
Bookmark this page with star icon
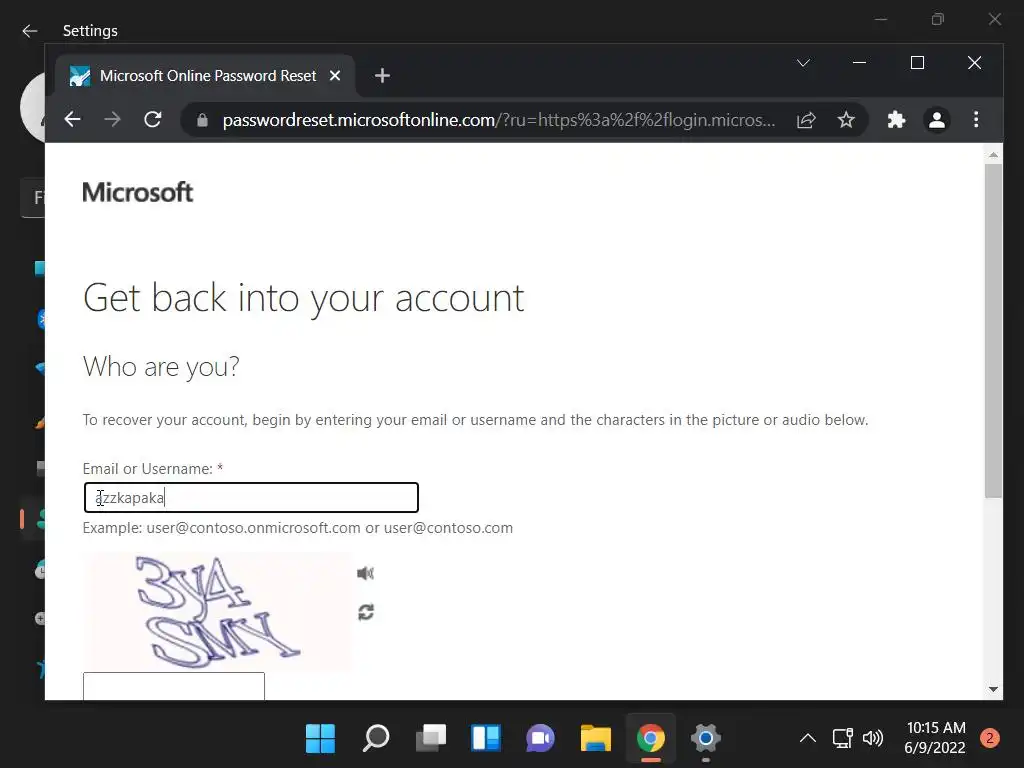pyautogui.click(x=846, y=120)
